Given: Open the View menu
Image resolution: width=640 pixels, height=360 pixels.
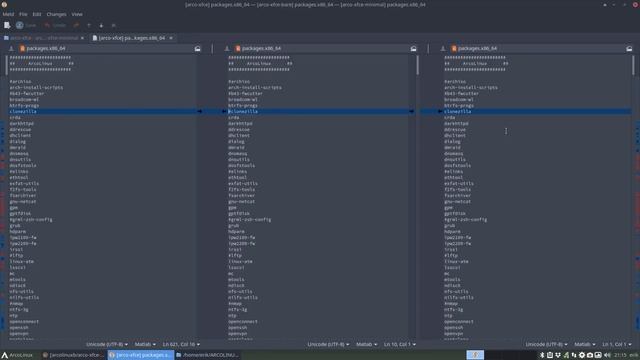Looking at the screenshot, I should (77, 14).
